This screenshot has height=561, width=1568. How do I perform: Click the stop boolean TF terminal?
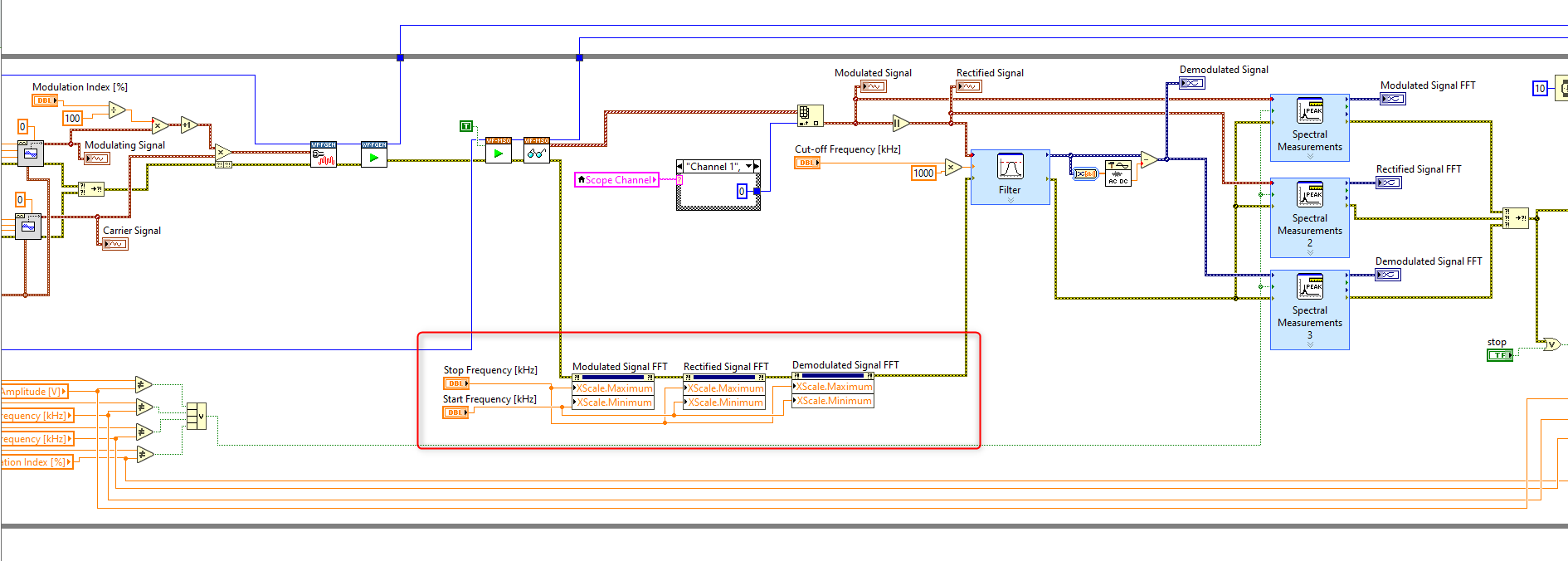(x=1500, y=355)
